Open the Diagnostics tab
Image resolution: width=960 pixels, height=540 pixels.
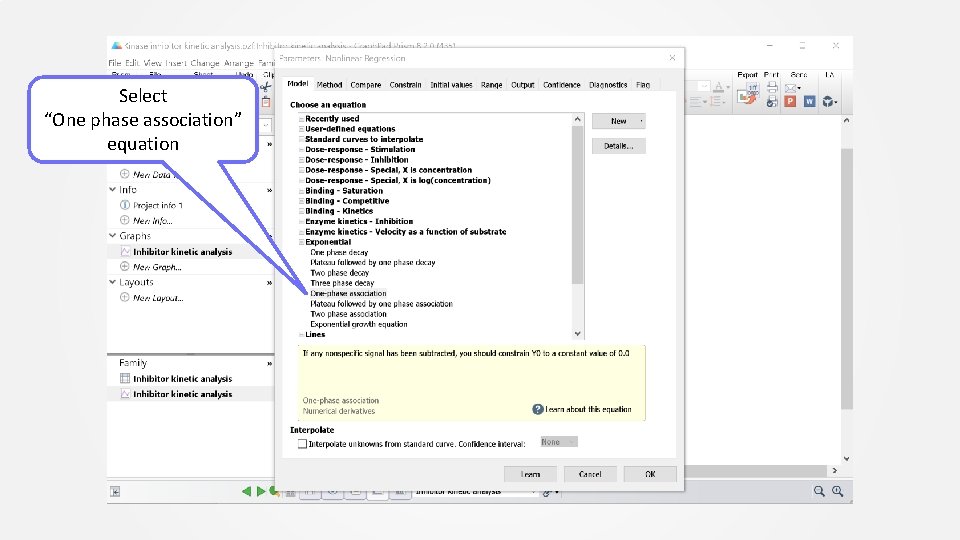(x=608, y=85)
